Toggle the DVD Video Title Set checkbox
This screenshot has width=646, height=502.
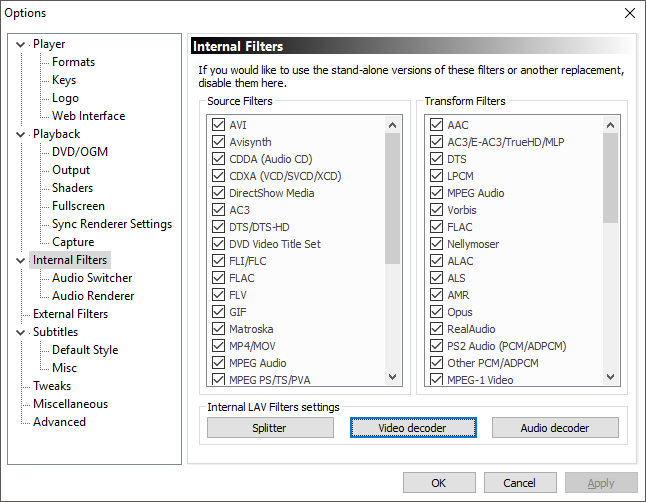tap(218, 244)
